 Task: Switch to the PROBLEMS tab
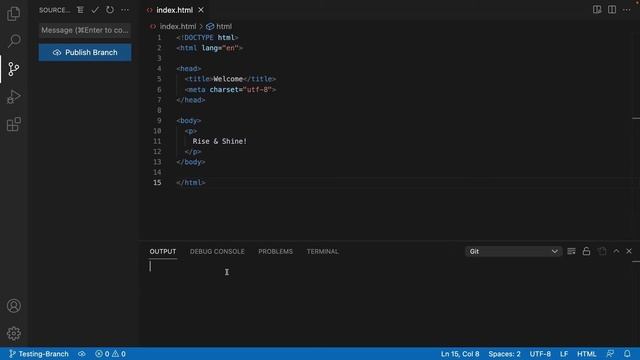tap(276, 251)
